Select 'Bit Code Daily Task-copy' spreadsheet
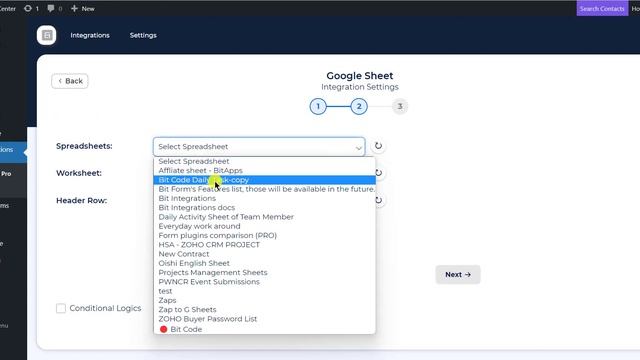Image resolution: width=640 pixels, height=360 pixels. (x=264, y=180)
